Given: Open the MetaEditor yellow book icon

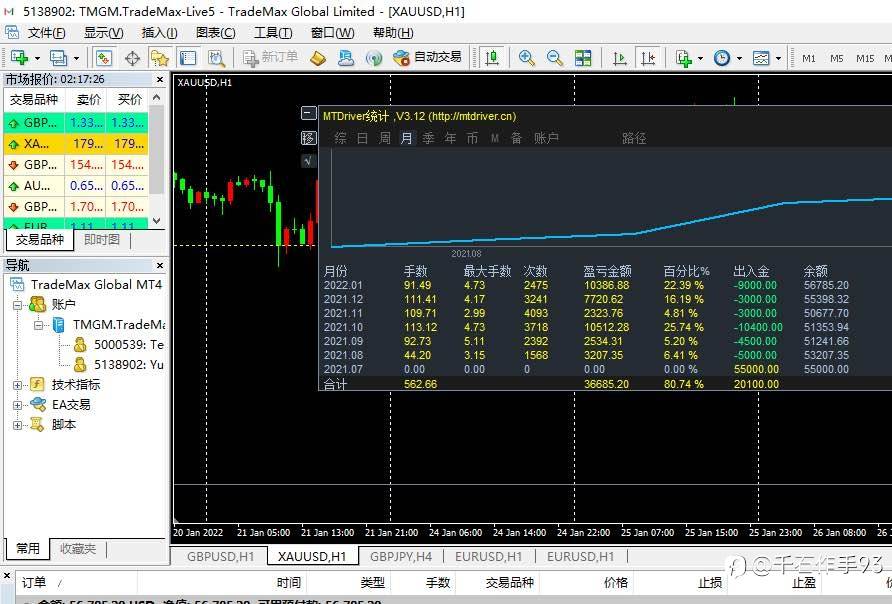Looking at the screenshot, I should click(x=318, y=57).
